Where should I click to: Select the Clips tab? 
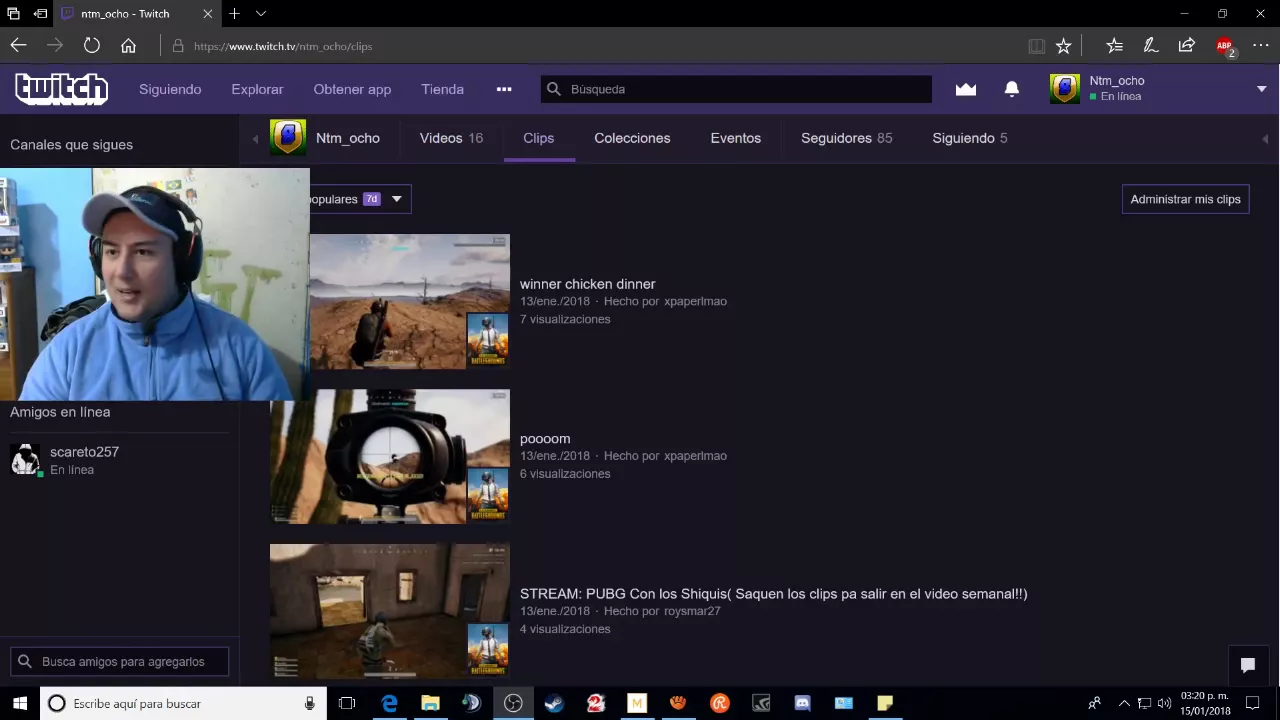[x=538, y=138]
